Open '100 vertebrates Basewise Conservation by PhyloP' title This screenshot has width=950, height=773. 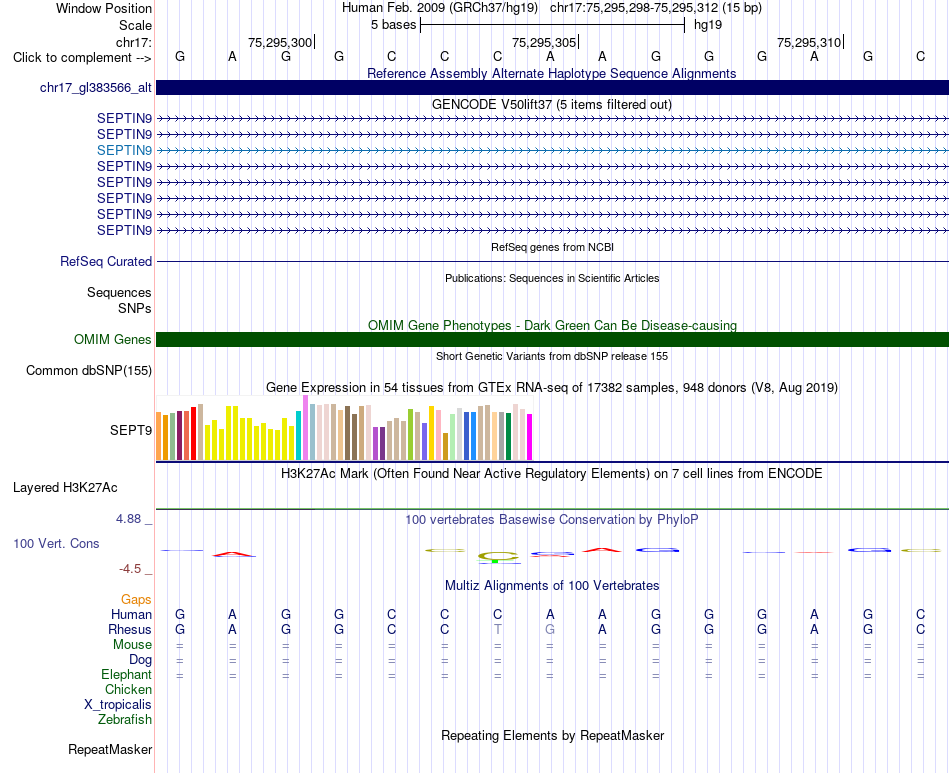(x=551, y=519)
